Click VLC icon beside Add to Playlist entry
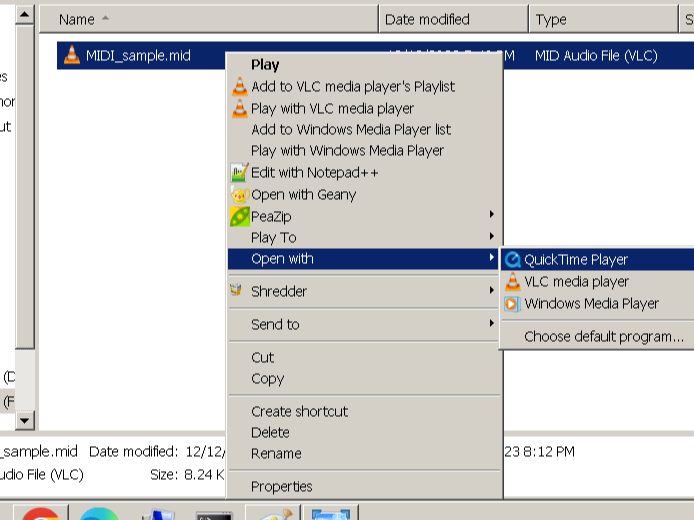This screenshot has width=694, height=520. (x=239, y=86)
